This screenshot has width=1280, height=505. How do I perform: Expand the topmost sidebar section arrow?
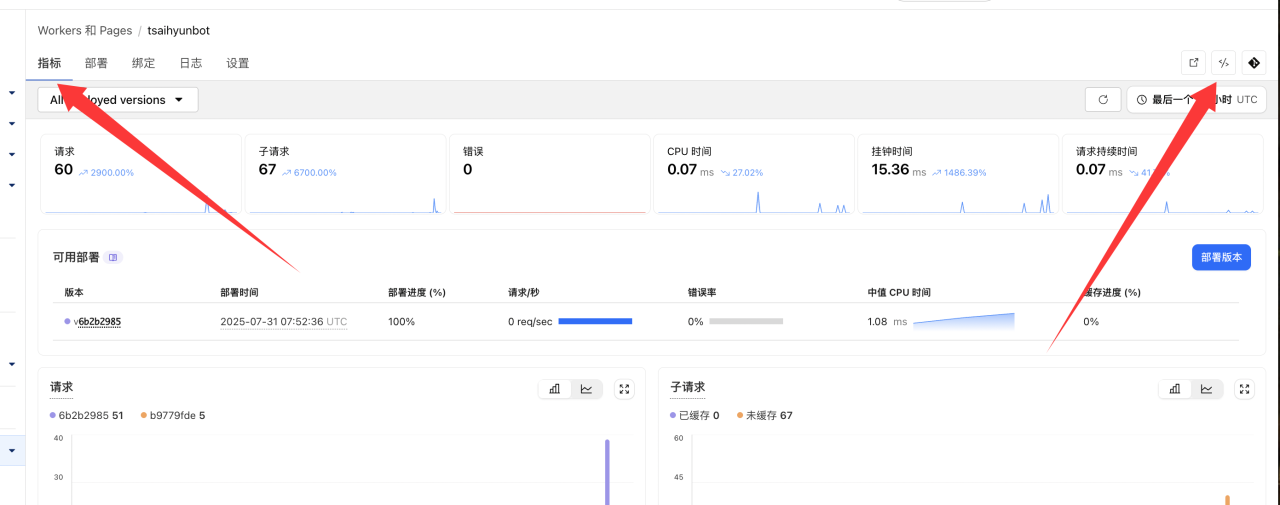[x=12, y=93]
